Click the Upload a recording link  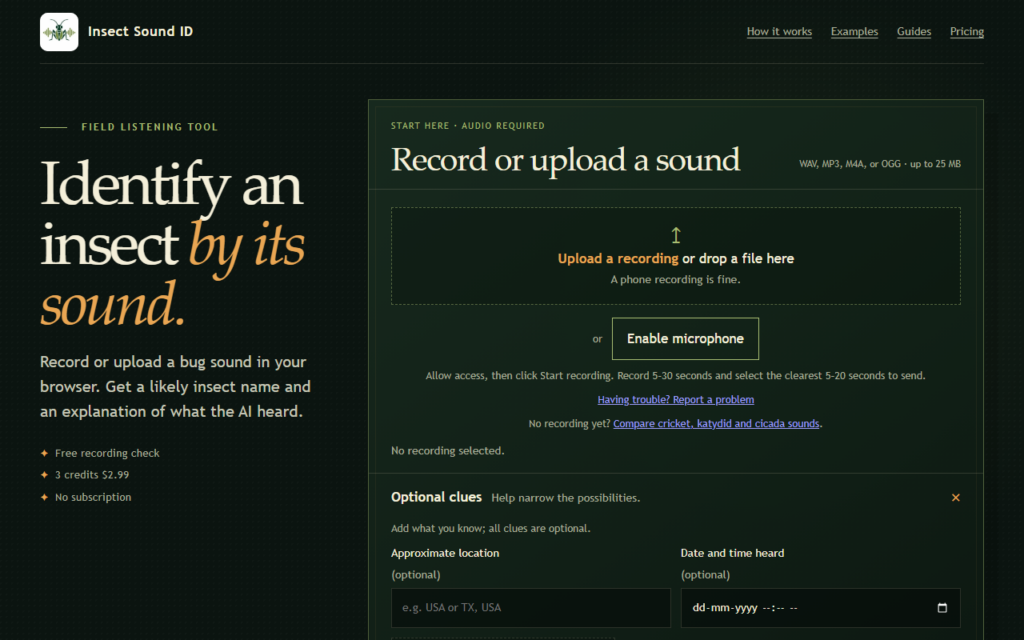[618, 259]
